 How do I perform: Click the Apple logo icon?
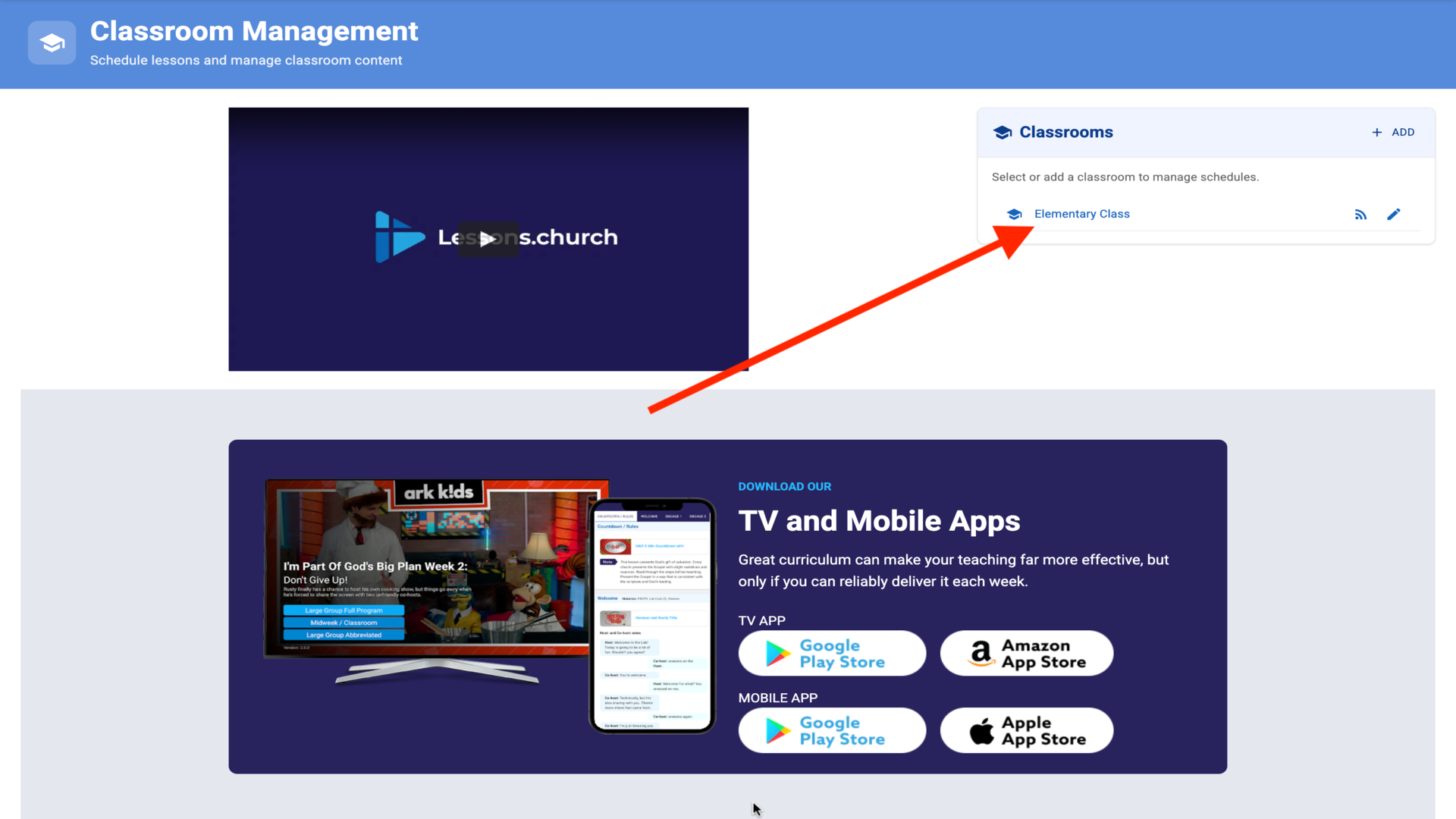click(981, 731)
